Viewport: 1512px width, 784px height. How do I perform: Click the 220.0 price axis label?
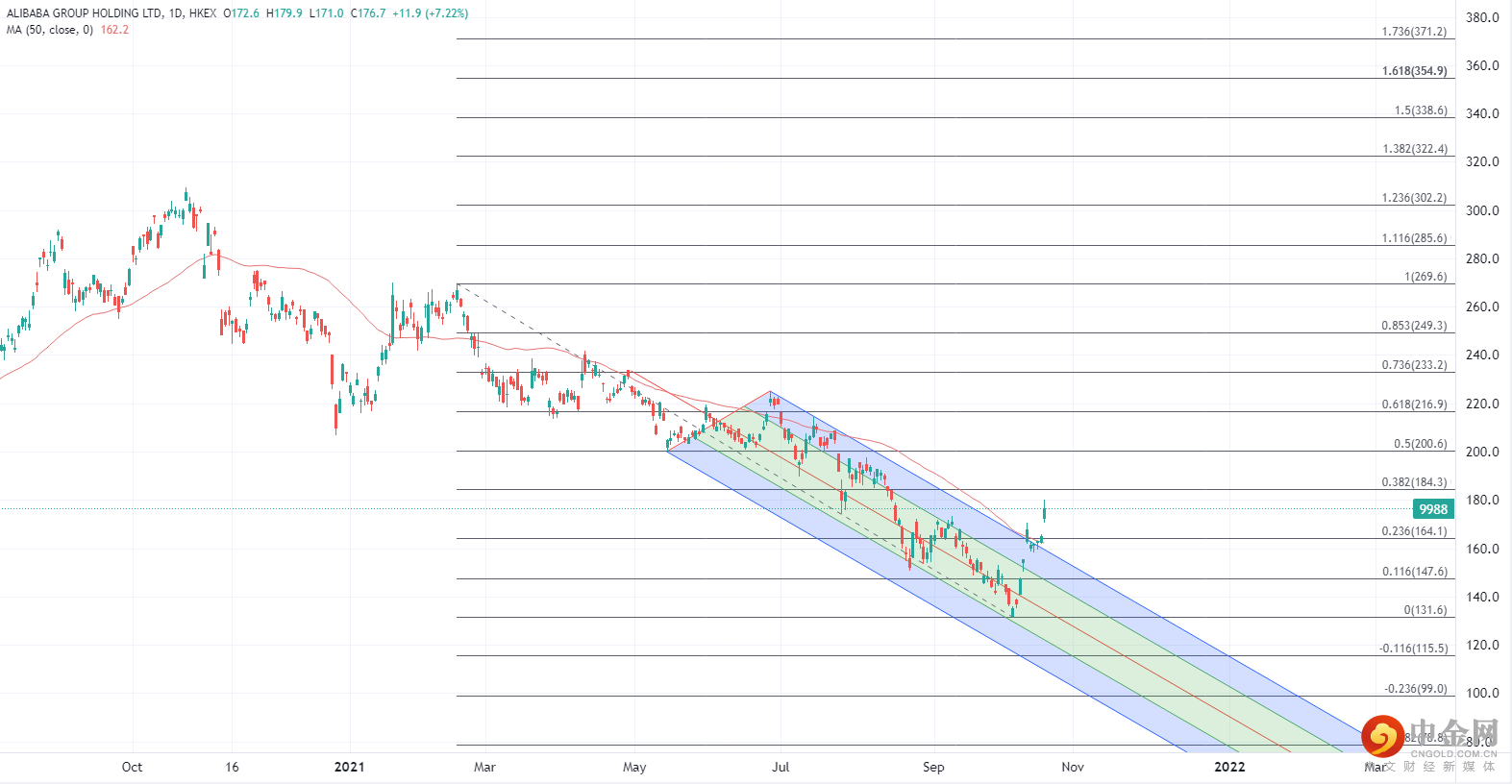pyautogui.click(x=1482, y=404)
